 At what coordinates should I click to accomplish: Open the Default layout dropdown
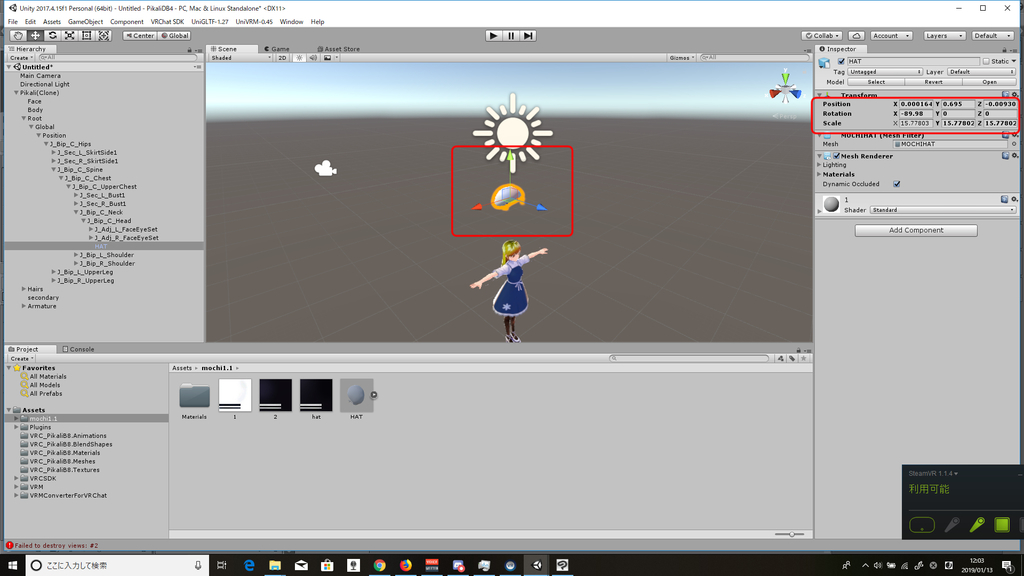(993, 35)
